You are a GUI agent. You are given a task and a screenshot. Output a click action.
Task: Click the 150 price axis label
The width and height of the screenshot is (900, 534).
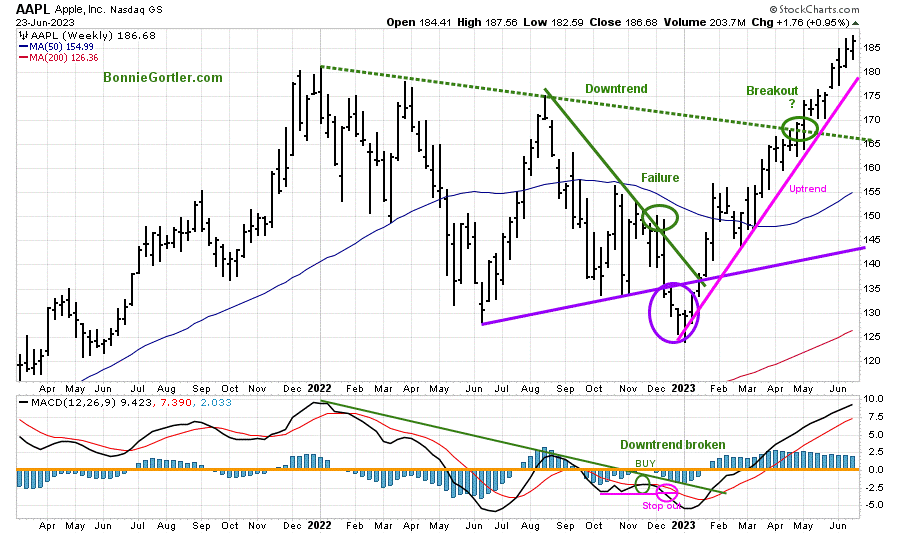click(872, 216)
